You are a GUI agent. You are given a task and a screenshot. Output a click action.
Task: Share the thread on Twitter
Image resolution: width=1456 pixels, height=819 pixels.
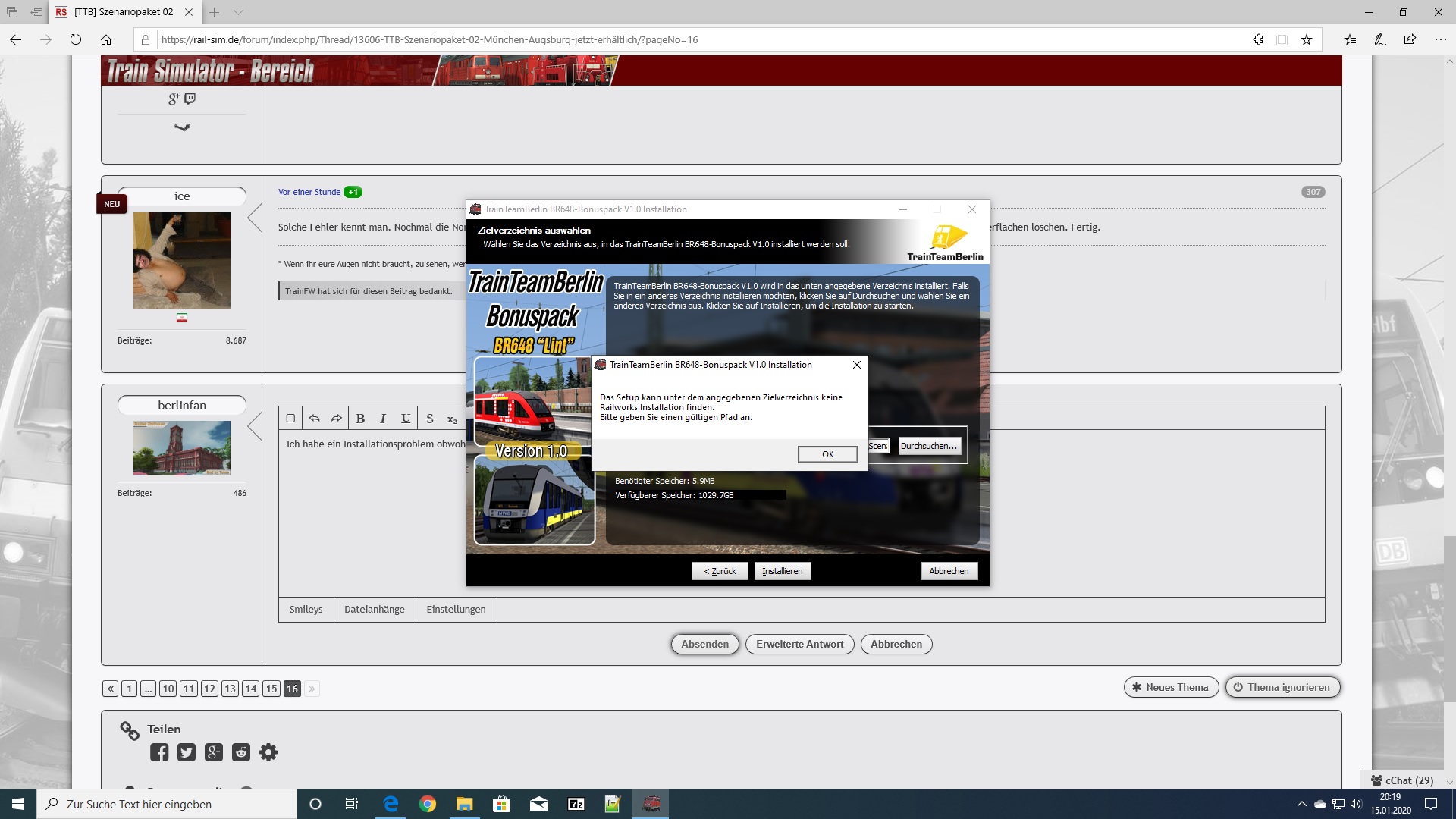point(187,752)
